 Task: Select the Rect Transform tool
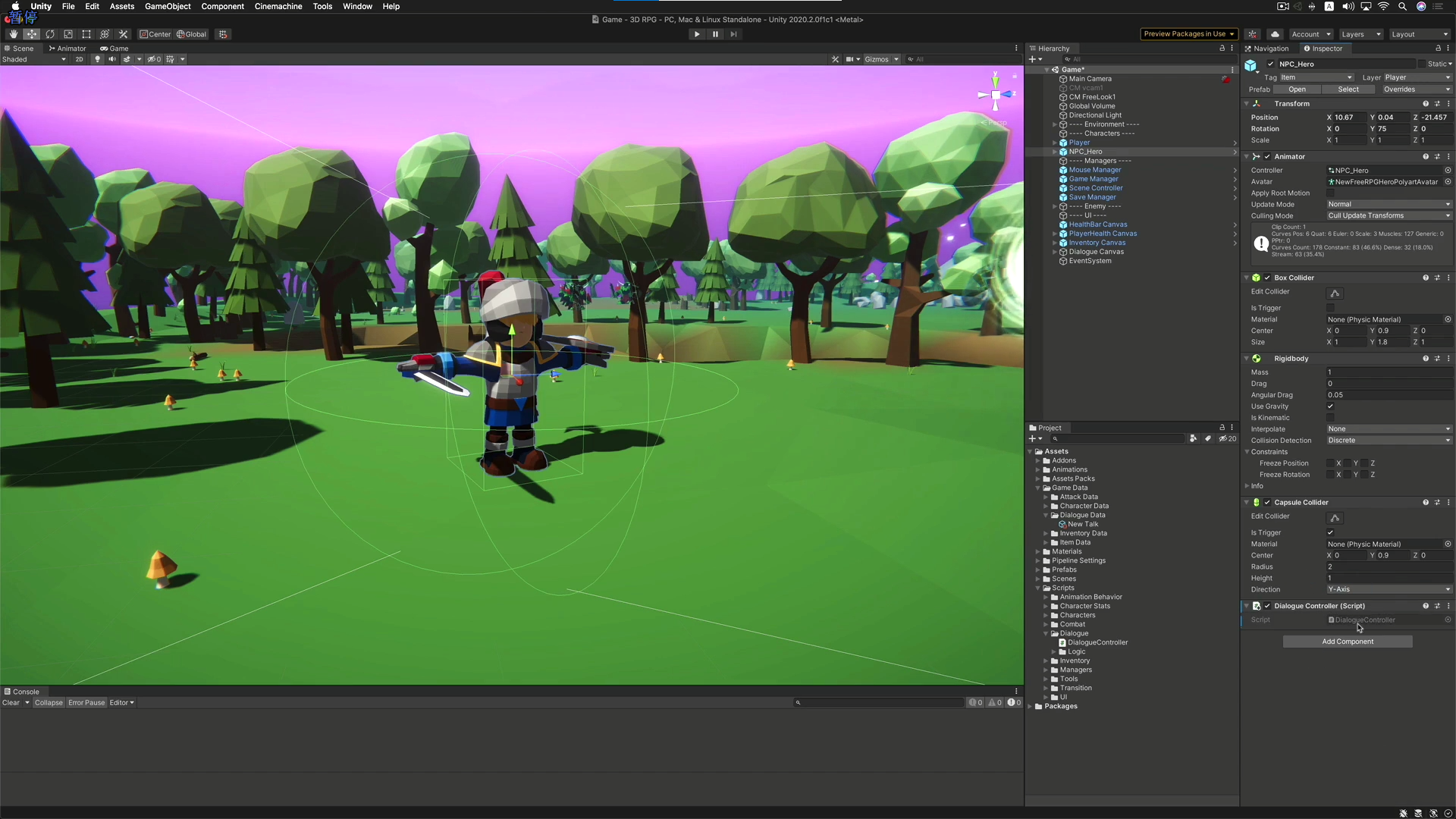(x=86, y=34)
